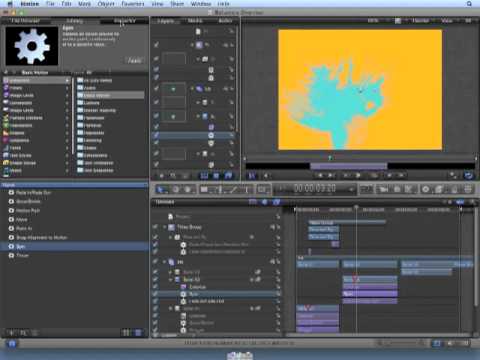480x360 pixels.
Task: Click full-screen player icon below canvas
Action: pos(453,175)
